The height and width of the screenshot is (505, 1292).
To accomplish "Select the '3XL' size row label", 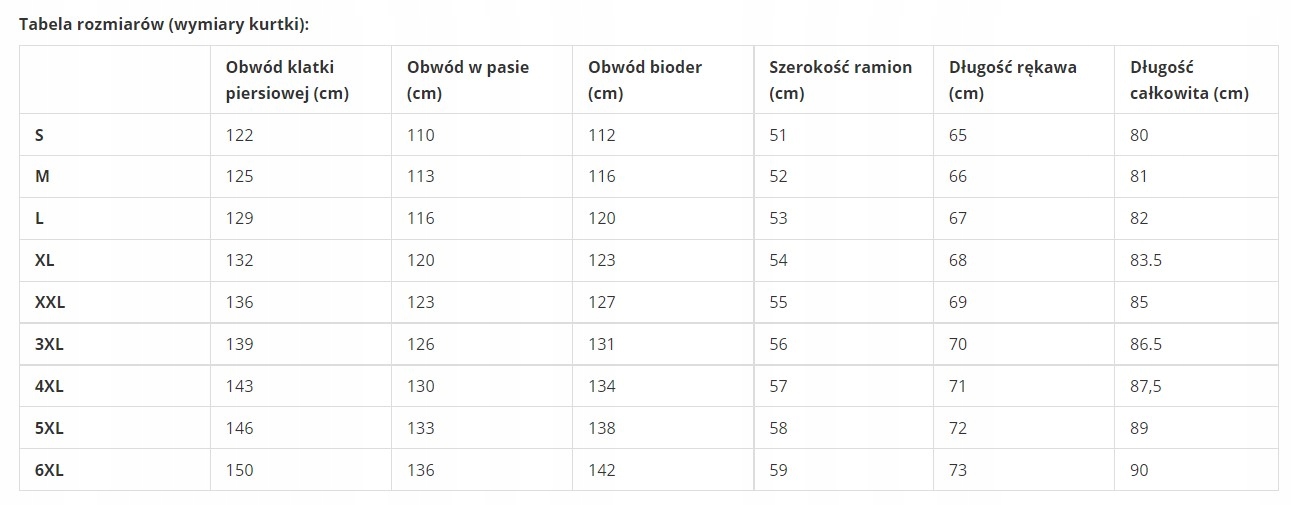I will (49, 344).
